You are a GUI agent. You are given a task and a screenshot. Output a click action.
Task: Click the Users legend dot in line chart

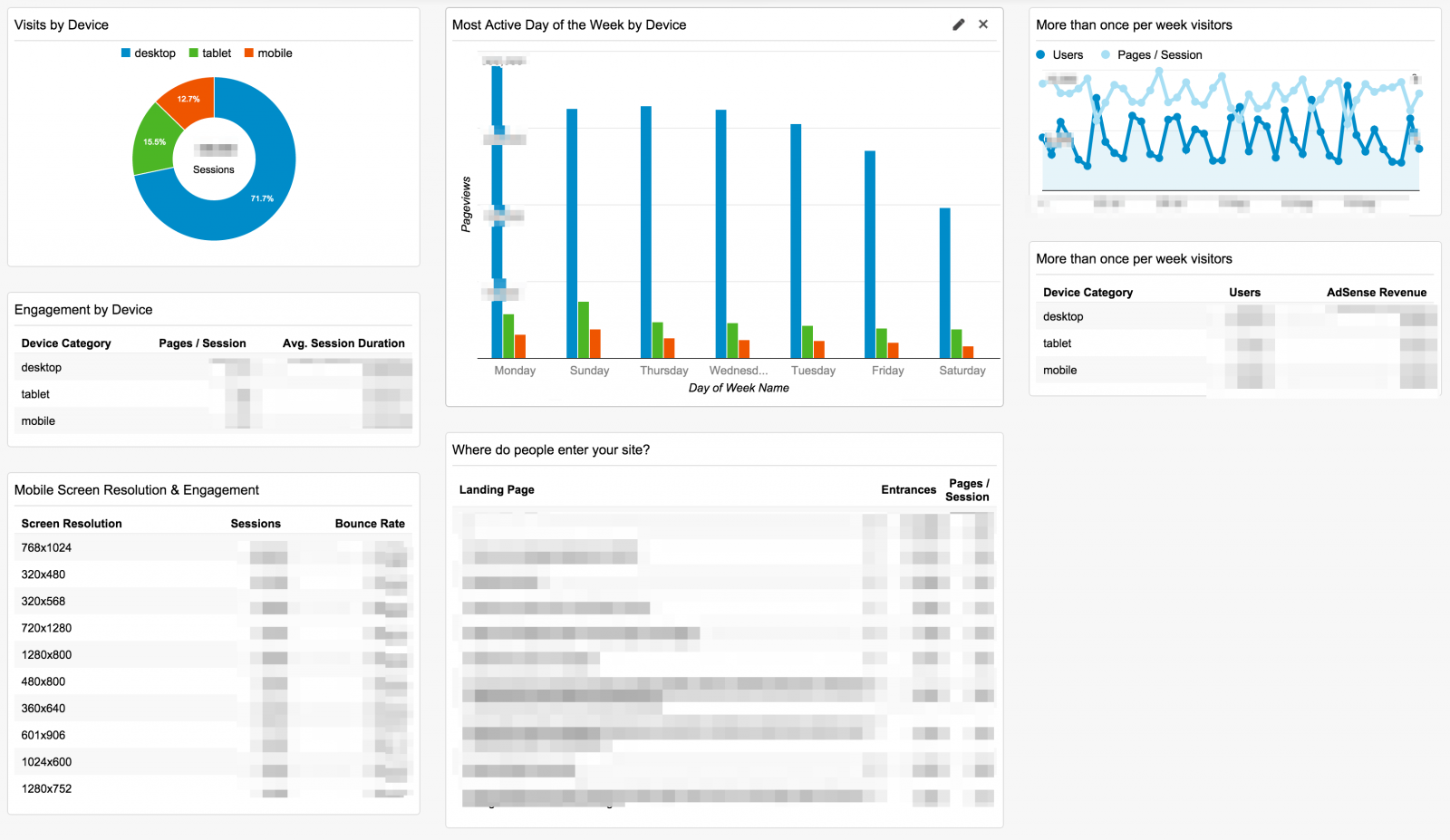pos(1041,55)
